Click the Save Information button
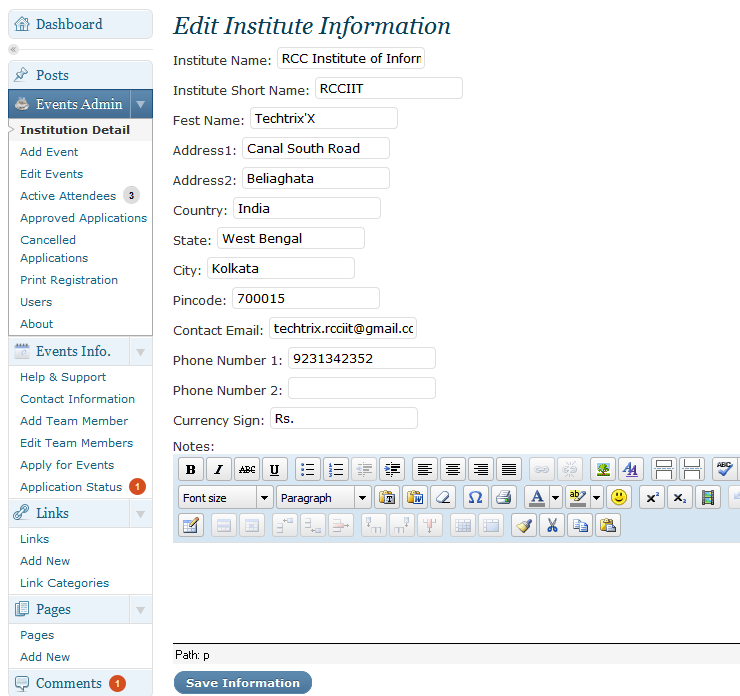Screen dimensions: 740x696 243,683
